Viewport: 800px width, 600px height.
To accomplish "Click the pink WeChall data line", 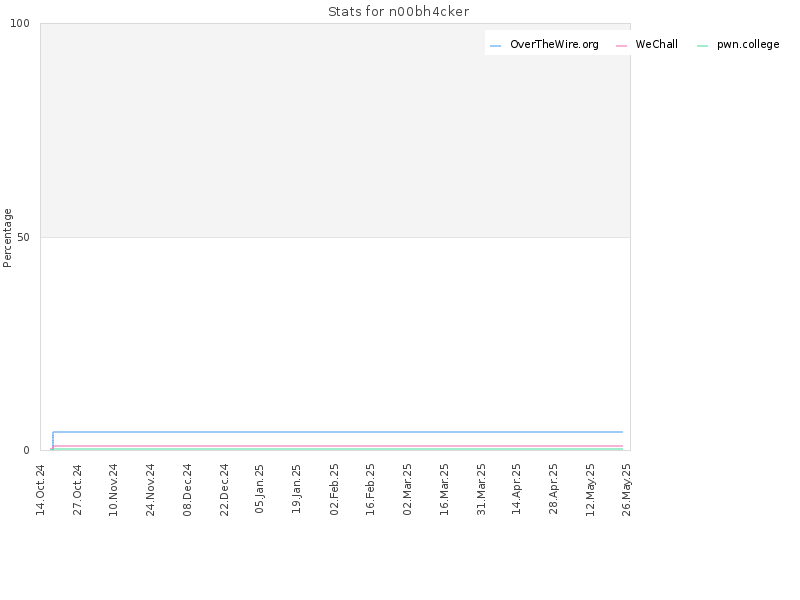I will pyautogui.click(x=337, y=446).
